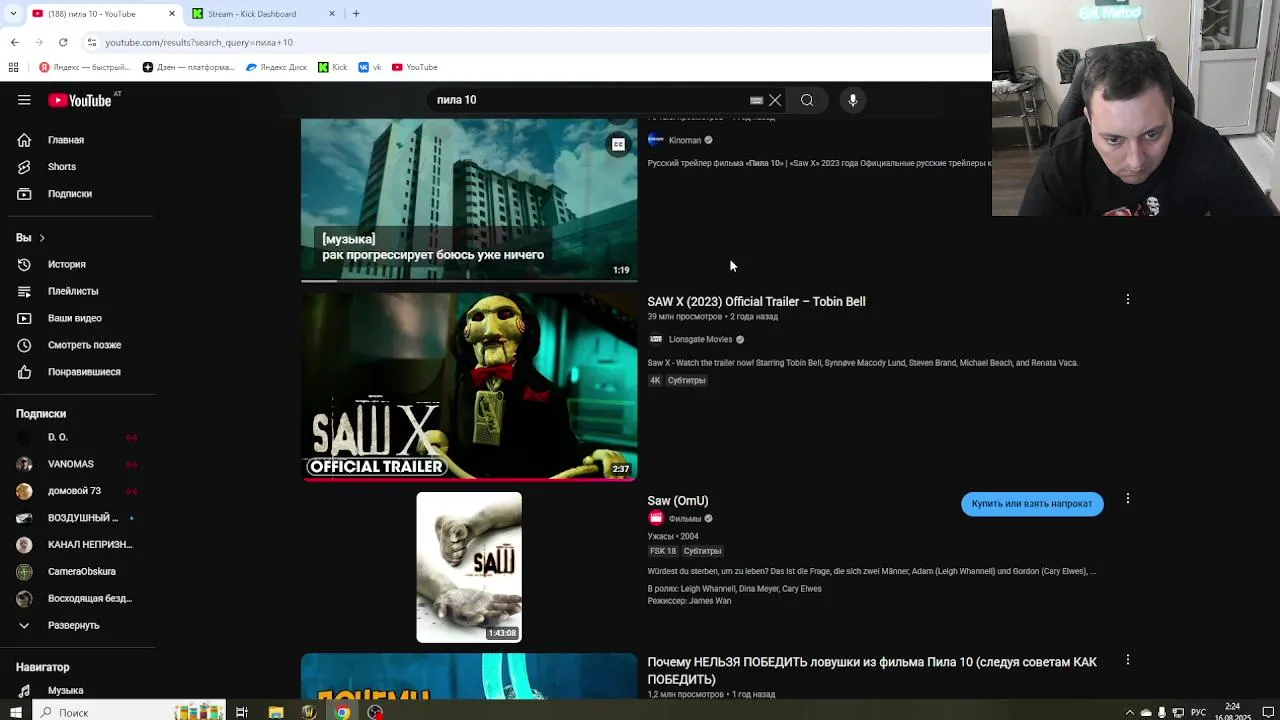Open the Kick bookmark
Screen dimensions: 1280x720
point(333,67)
